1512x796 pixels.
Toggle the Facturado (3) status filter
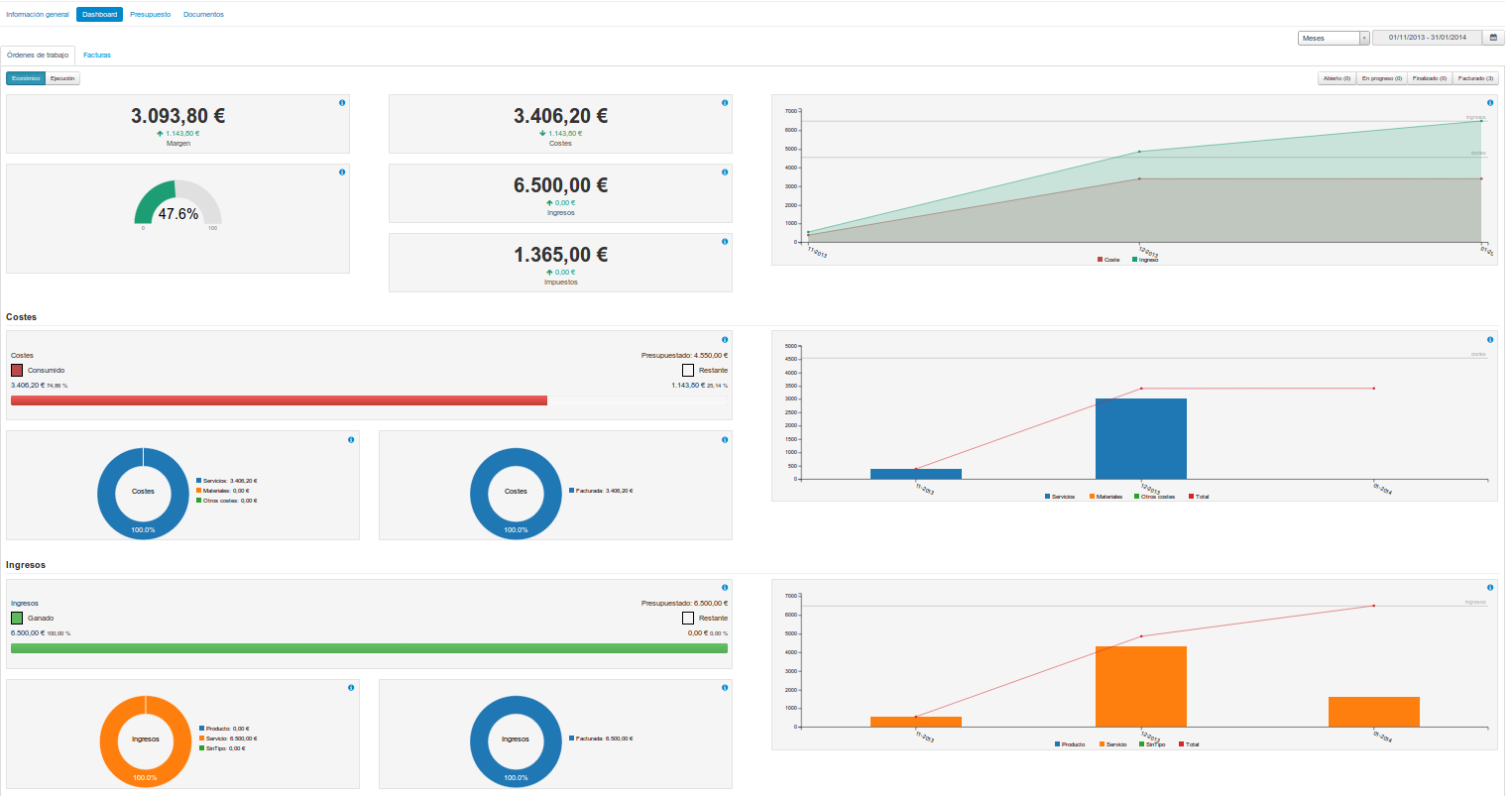click(x=1475, y=78)
